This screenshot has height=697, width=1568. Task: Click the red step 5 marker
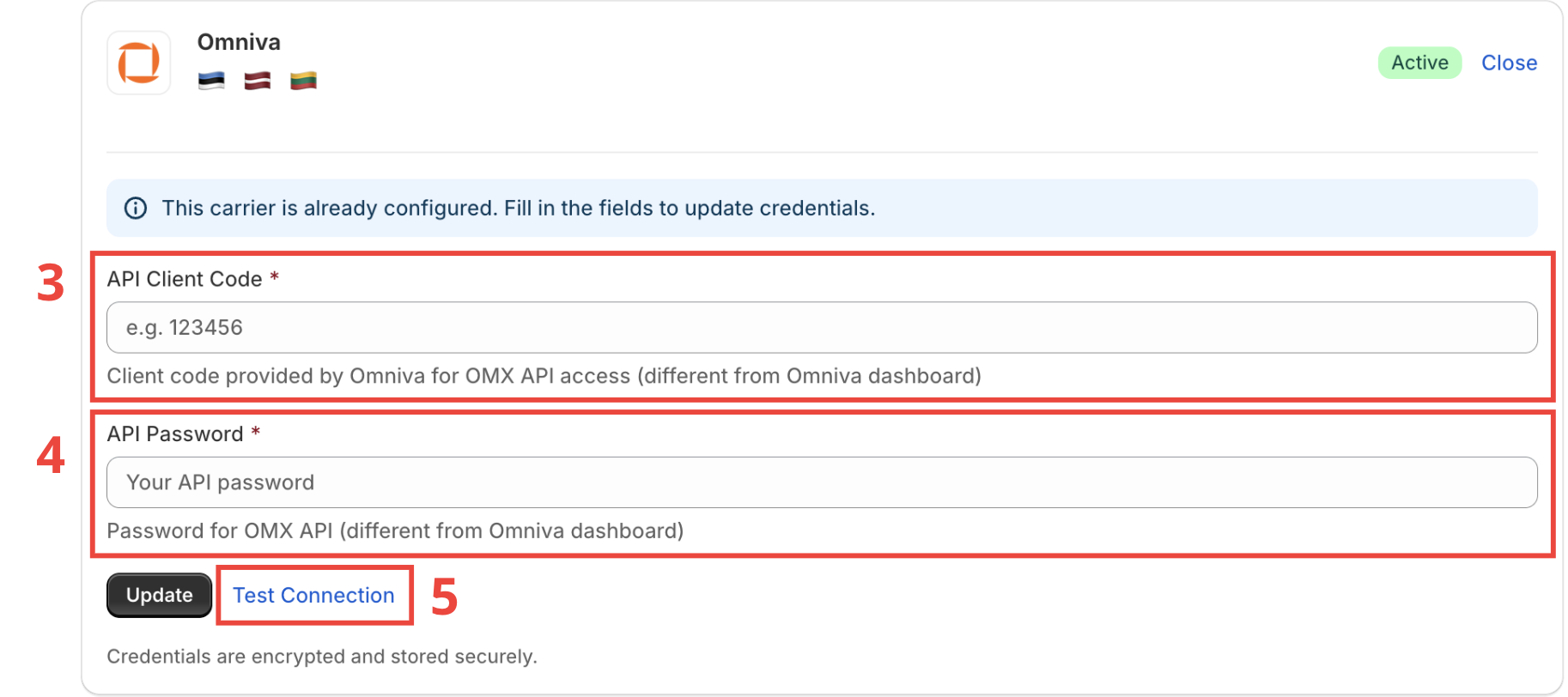tap(444, 597)
